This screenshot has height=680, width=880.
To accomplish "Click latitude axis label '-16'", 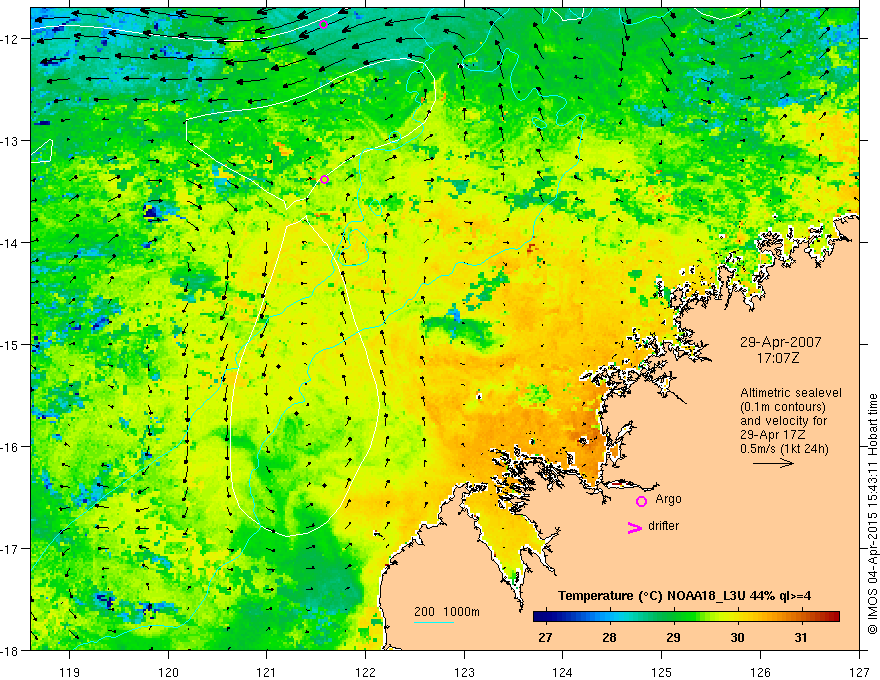I will [x=10, y=447].
